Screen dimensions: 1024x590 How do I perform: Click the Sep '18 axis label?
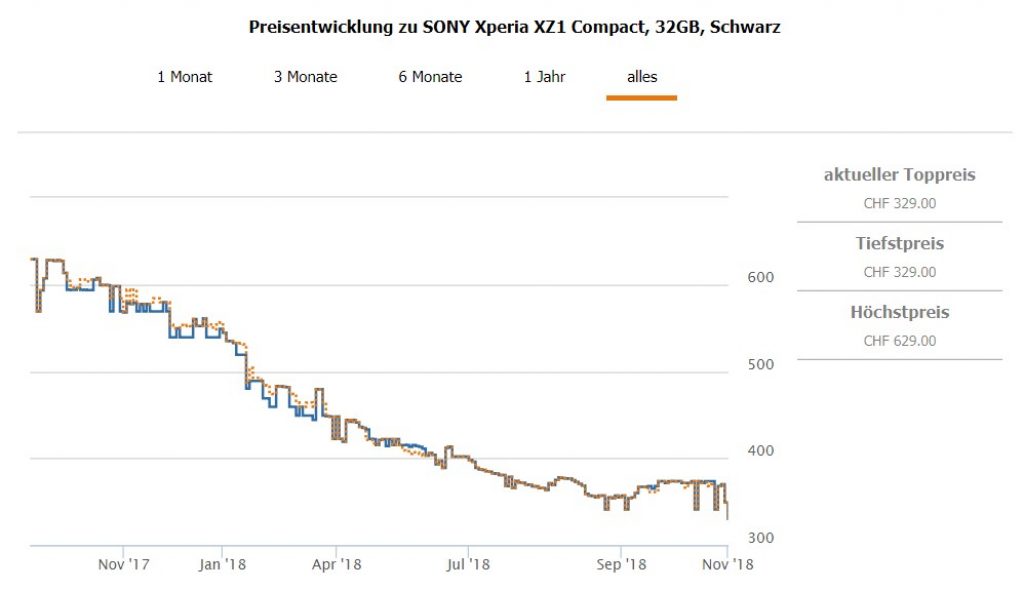[x=621, y=565]
